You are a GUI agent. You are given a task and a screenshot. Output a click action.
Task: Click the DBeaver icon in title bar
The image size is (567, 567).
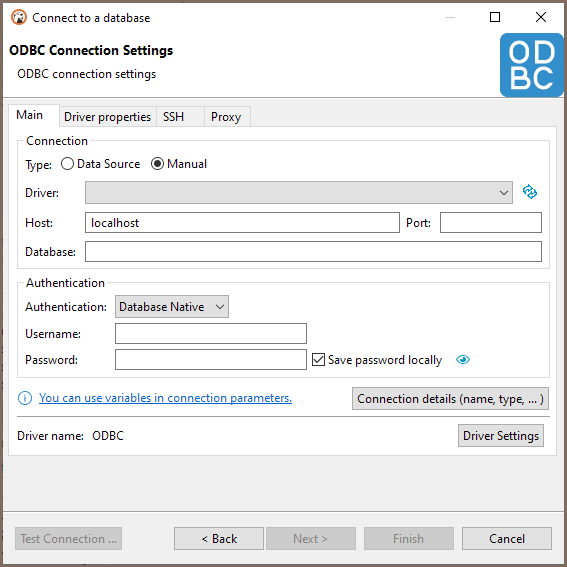tap(19, 17)
